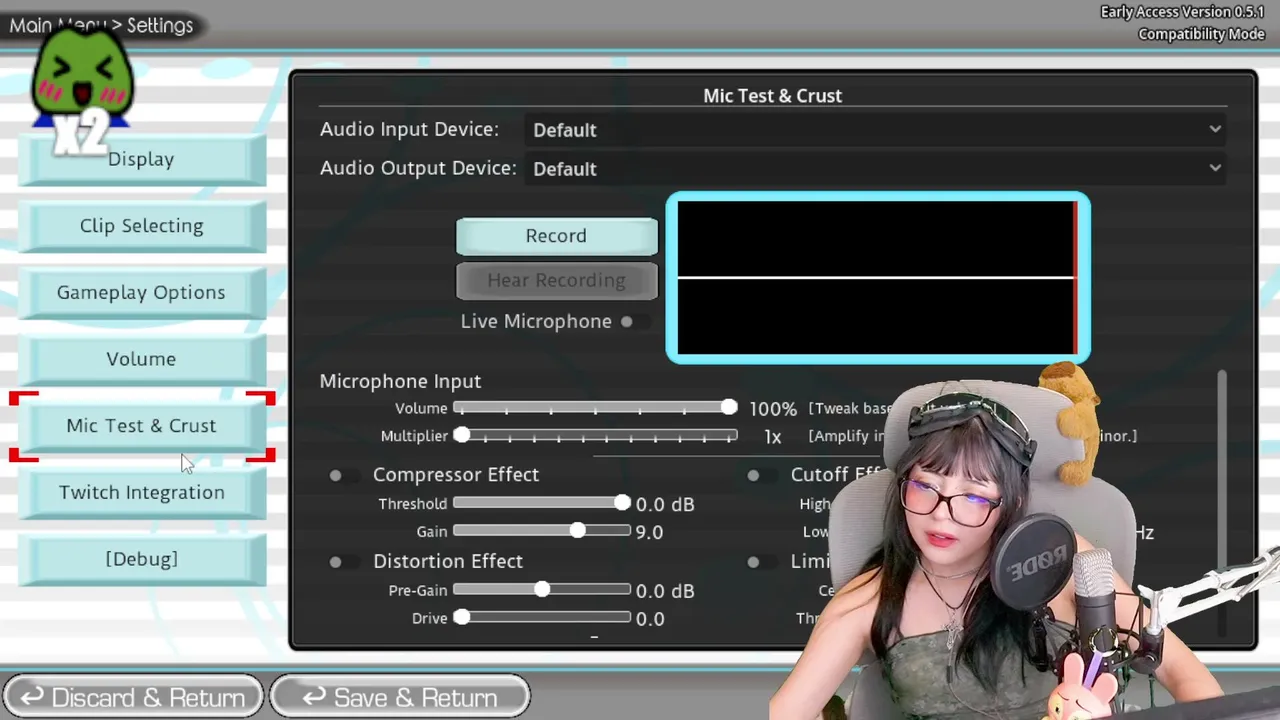Click the Distortion Drive slider
1280x720 pixels.
(x=542, y=618)
